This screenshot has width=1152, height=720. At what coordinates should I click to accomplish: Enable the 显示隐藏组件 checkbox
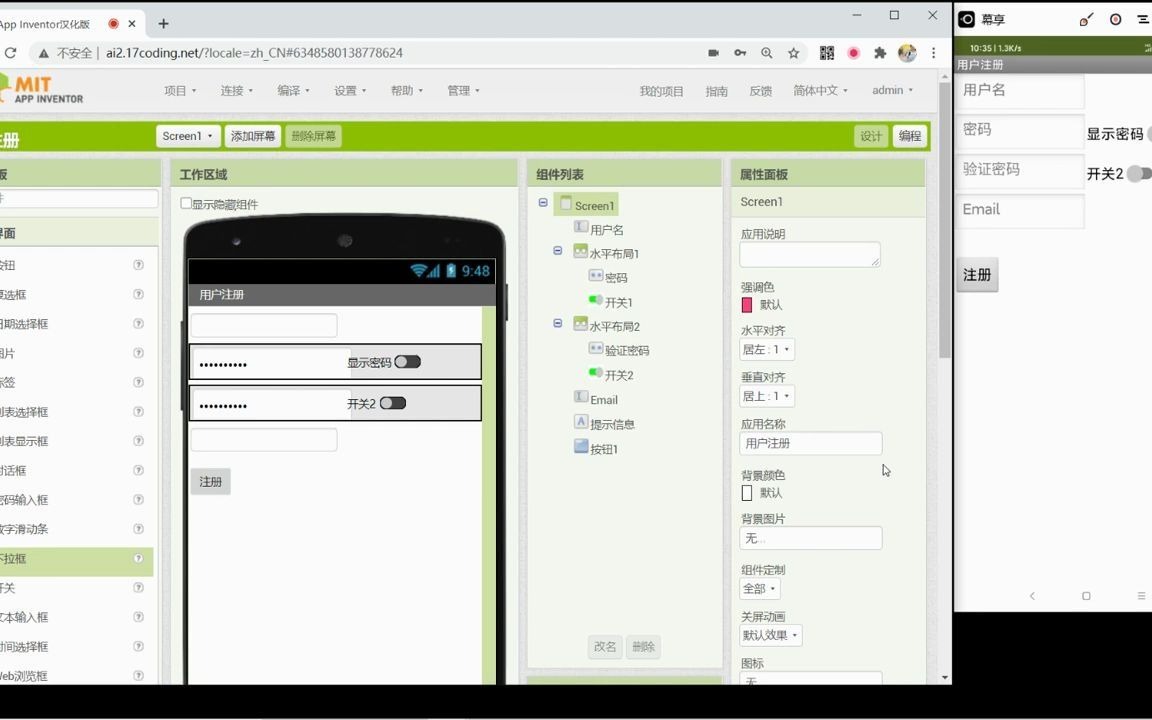coord(186,203)
